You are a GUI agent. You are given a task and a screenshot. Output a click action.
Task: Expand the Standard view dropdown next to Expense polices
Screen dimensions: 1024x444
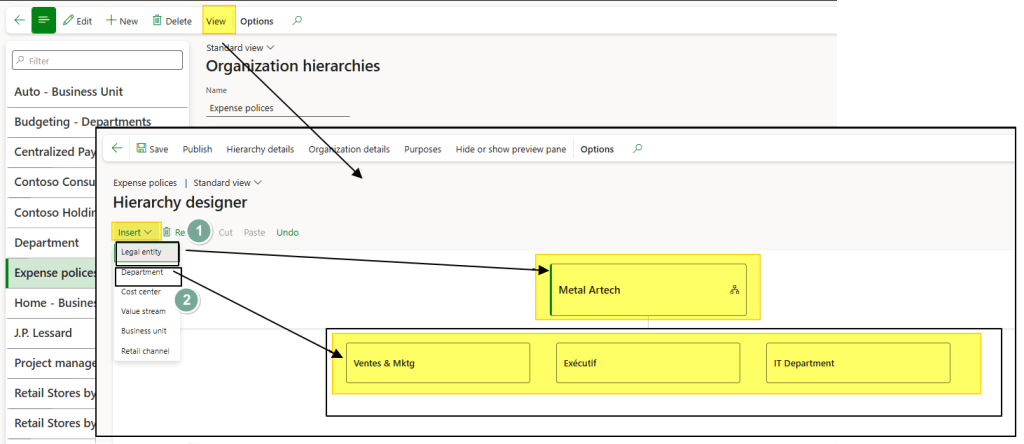[229, 183]
